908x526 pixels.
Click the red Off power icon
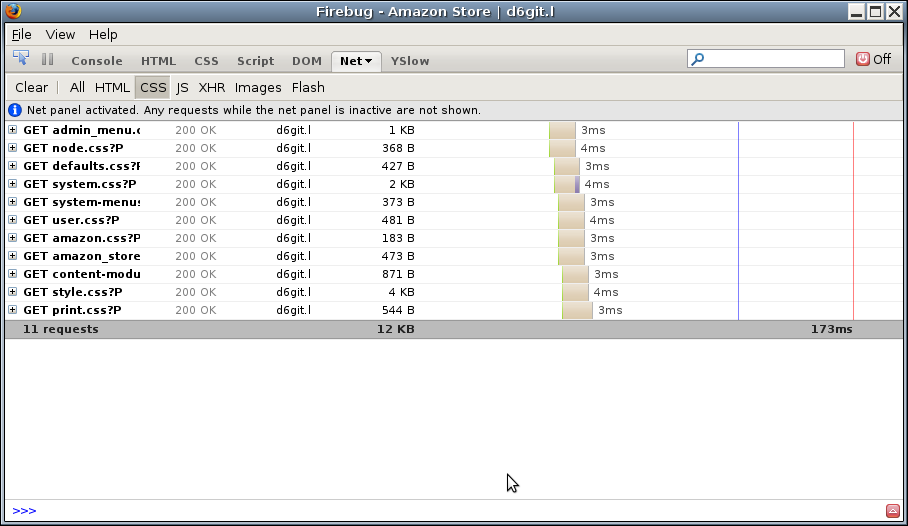pos(863,59)
